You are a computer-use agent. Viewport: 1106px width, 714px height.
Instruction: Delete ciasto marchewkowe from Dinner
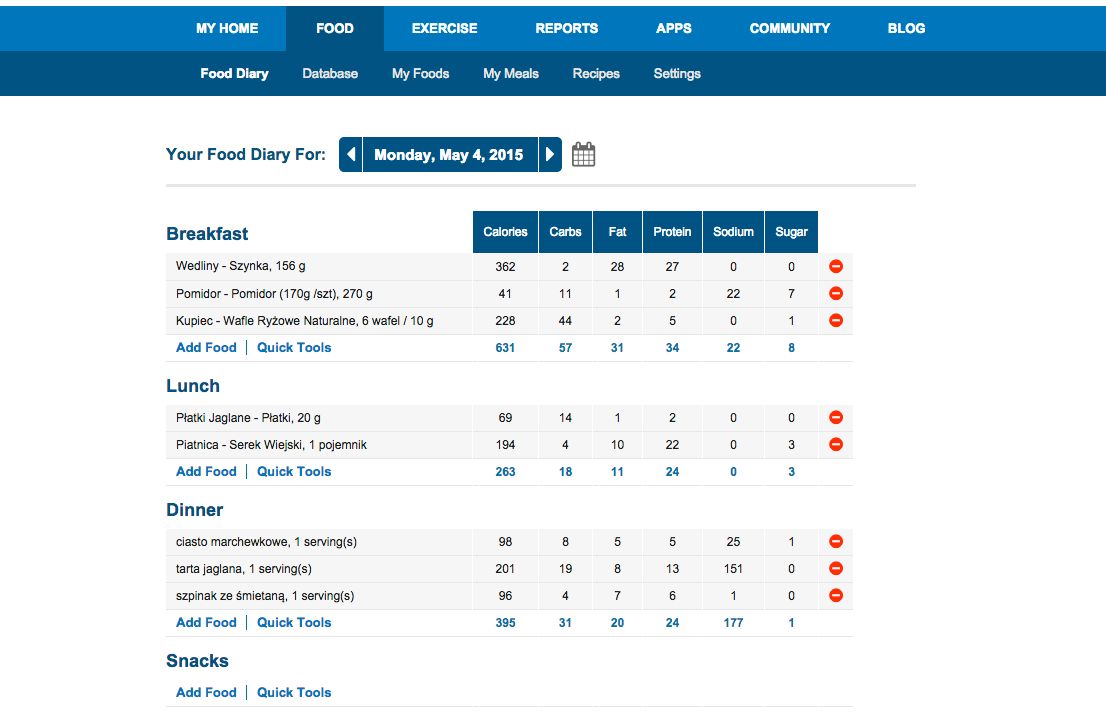click(836, 542)
